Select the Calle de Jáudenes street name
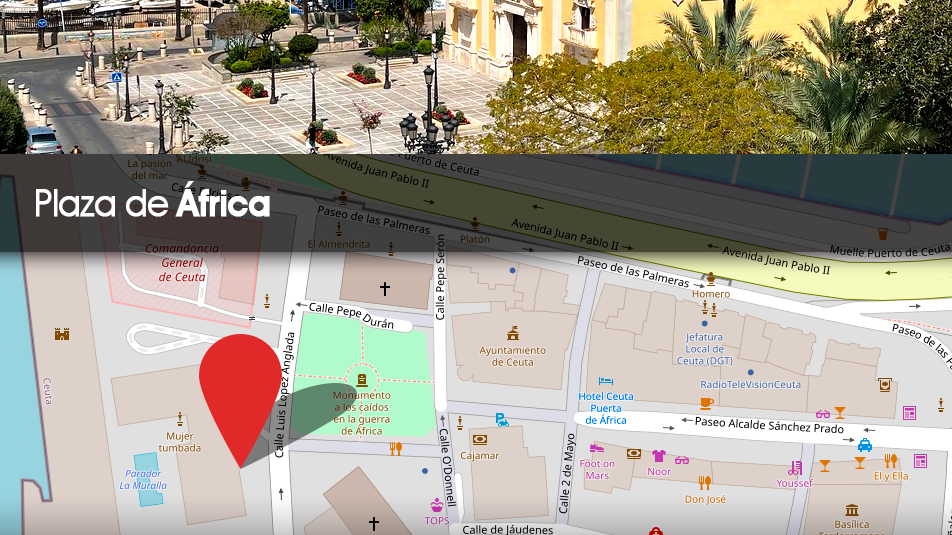 click(x=508, y=529)
